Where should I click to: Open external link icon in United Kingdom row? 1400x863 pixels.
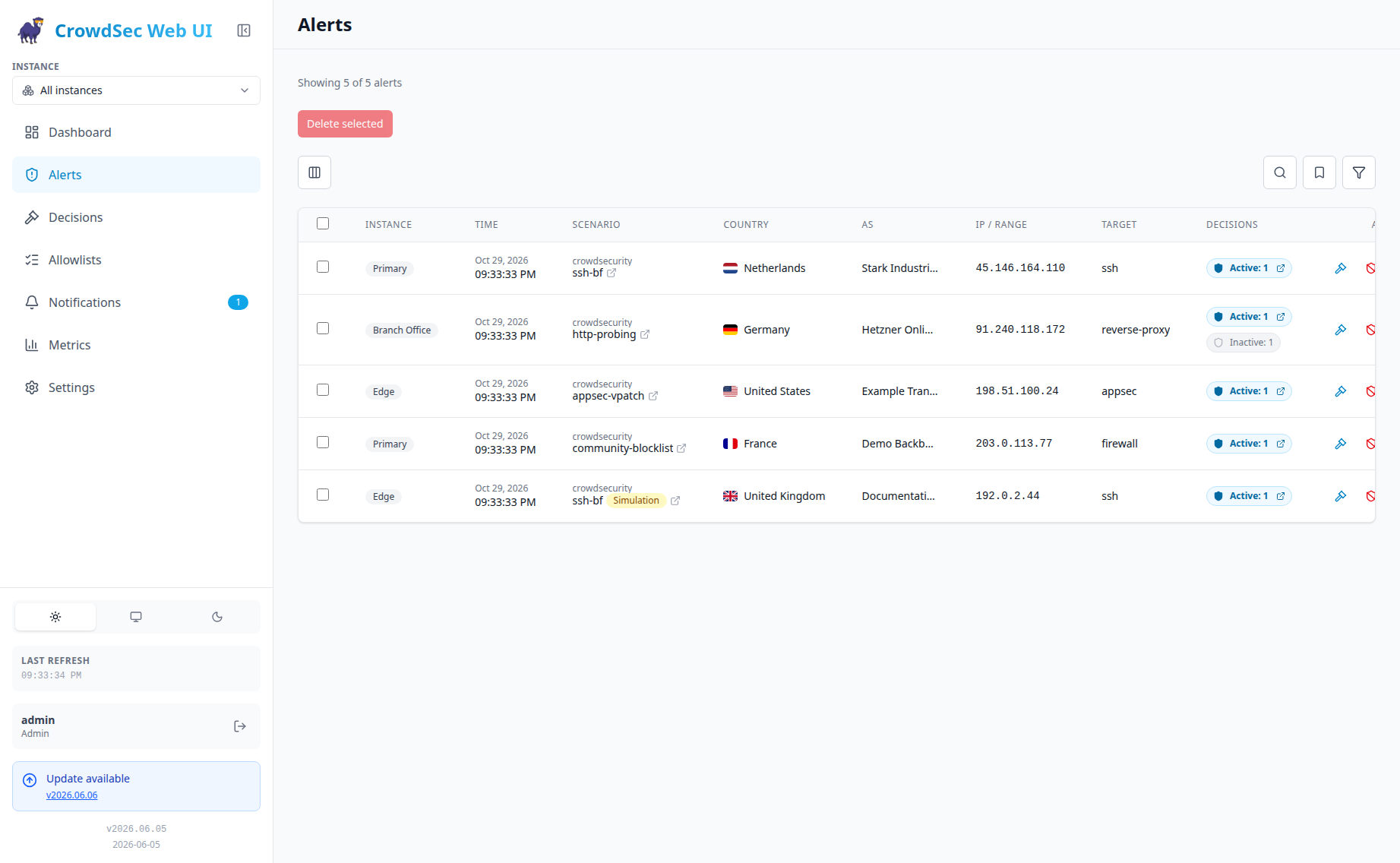(x=675, y=501)
